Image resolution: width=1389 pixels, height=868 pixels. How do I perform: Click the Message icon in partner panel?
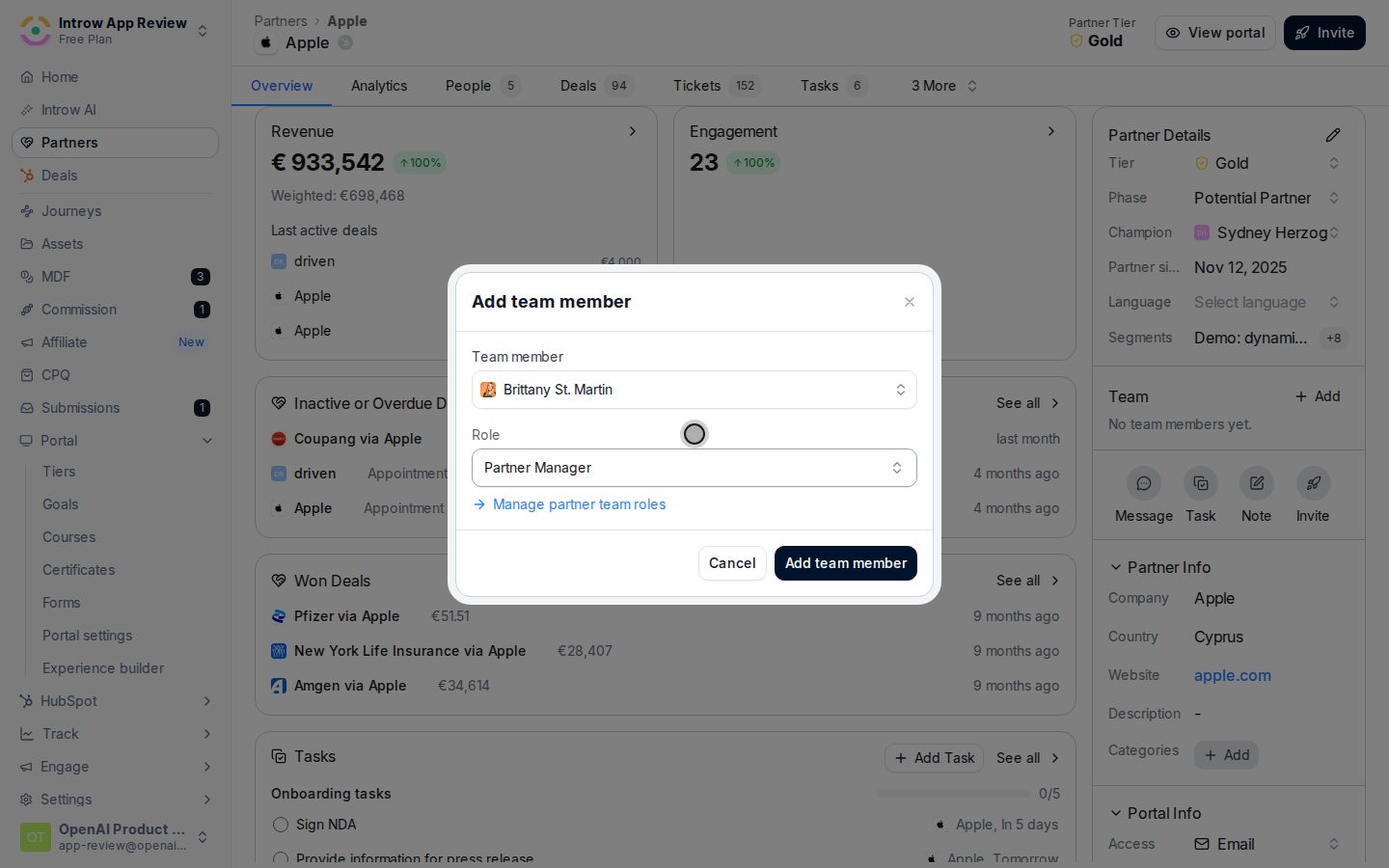point(1143,483)
